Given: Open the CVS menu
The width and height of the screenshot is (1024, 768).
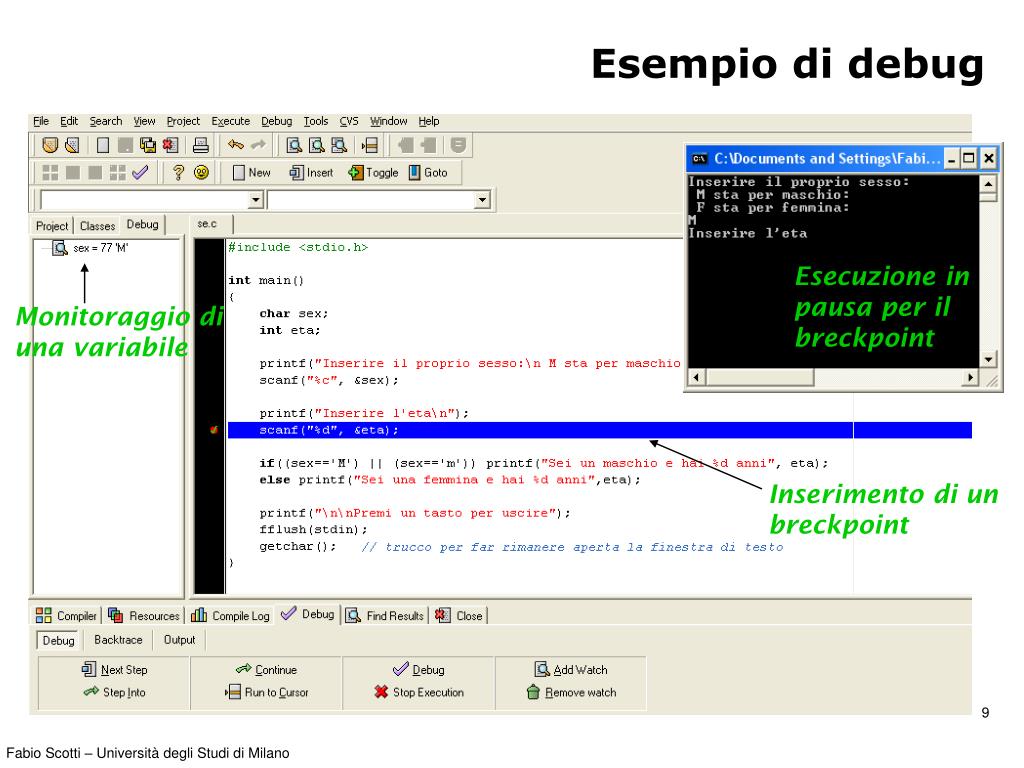Looking at the screenshot, I should tap(349, 121).
